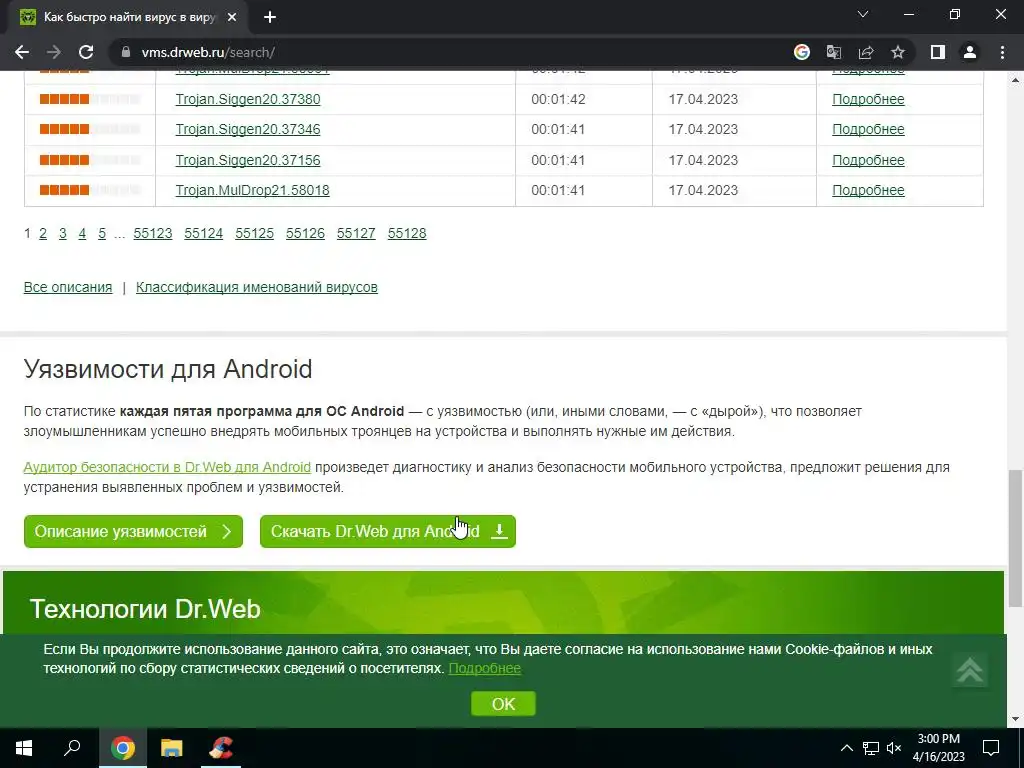Go to results page 5
Image resolution: width=1024 pixels, height=768 pixels.
pyautogui.click(x=102, y=233)
